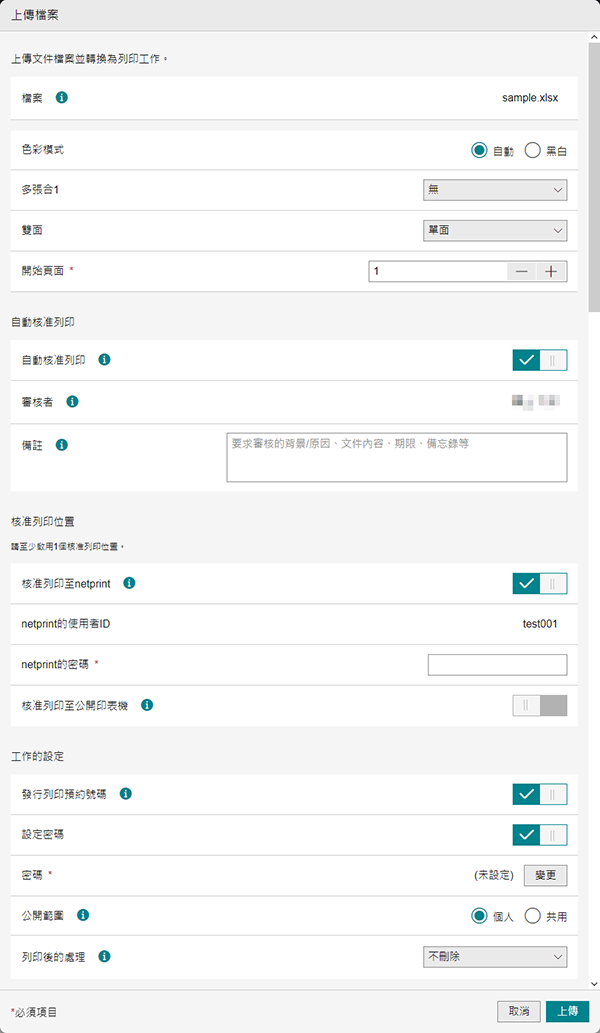
Task: Disable the 自動核准列印 toggle switch
Action: coord(539,360)
